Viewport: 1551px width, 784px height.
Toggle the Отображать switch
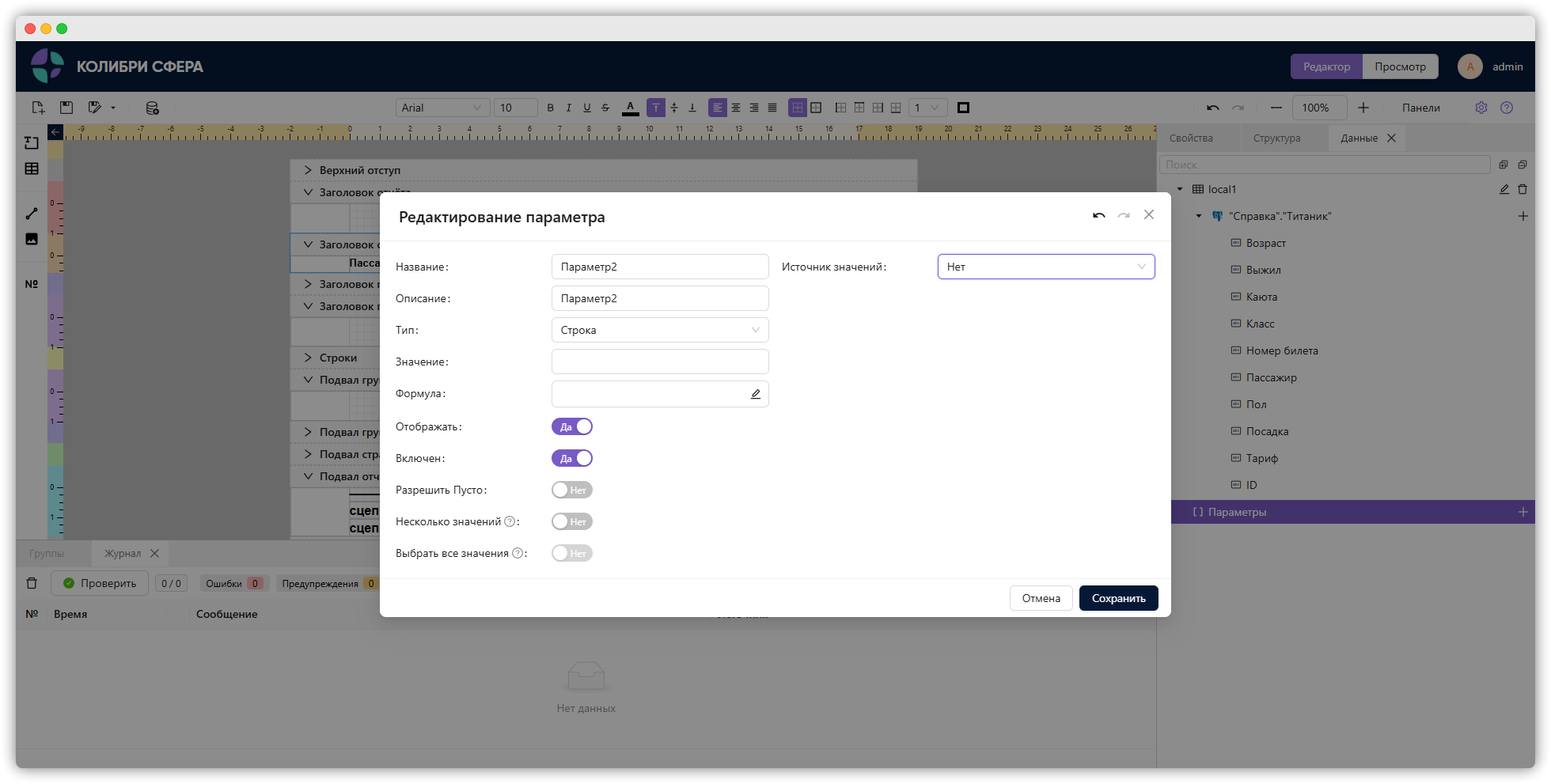click(x=572, y=426)
